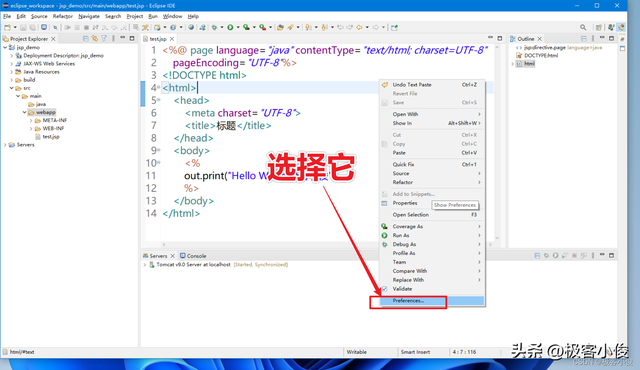Click the Smart Insert status bar entry

[415, 352]
